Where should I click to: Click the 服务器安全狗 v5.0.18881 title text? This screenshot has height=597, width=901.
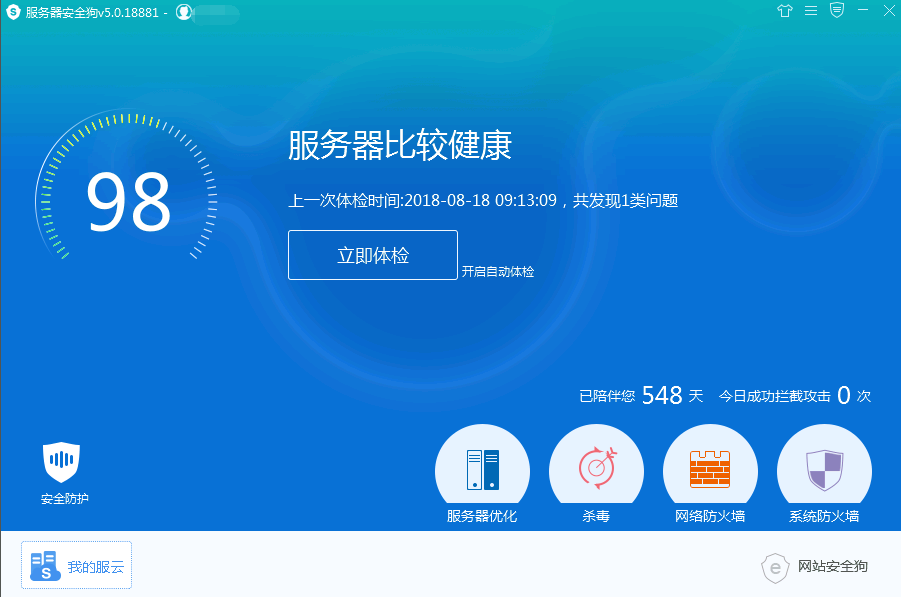pos(92,13)
